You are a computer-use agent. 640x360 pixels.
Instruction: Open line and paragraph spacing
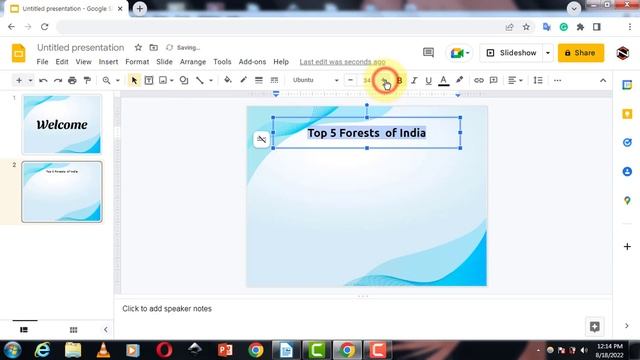pyautogui.click(x=538, y=80)
